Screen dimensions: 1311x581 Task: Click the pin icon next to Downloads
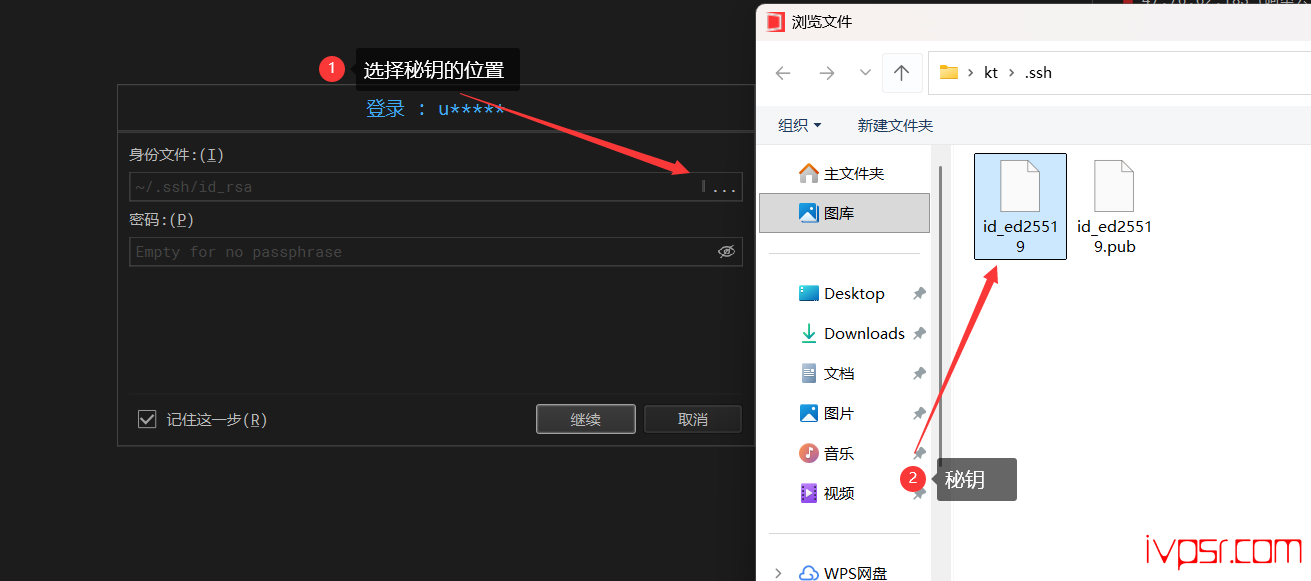tap(919, 333)
